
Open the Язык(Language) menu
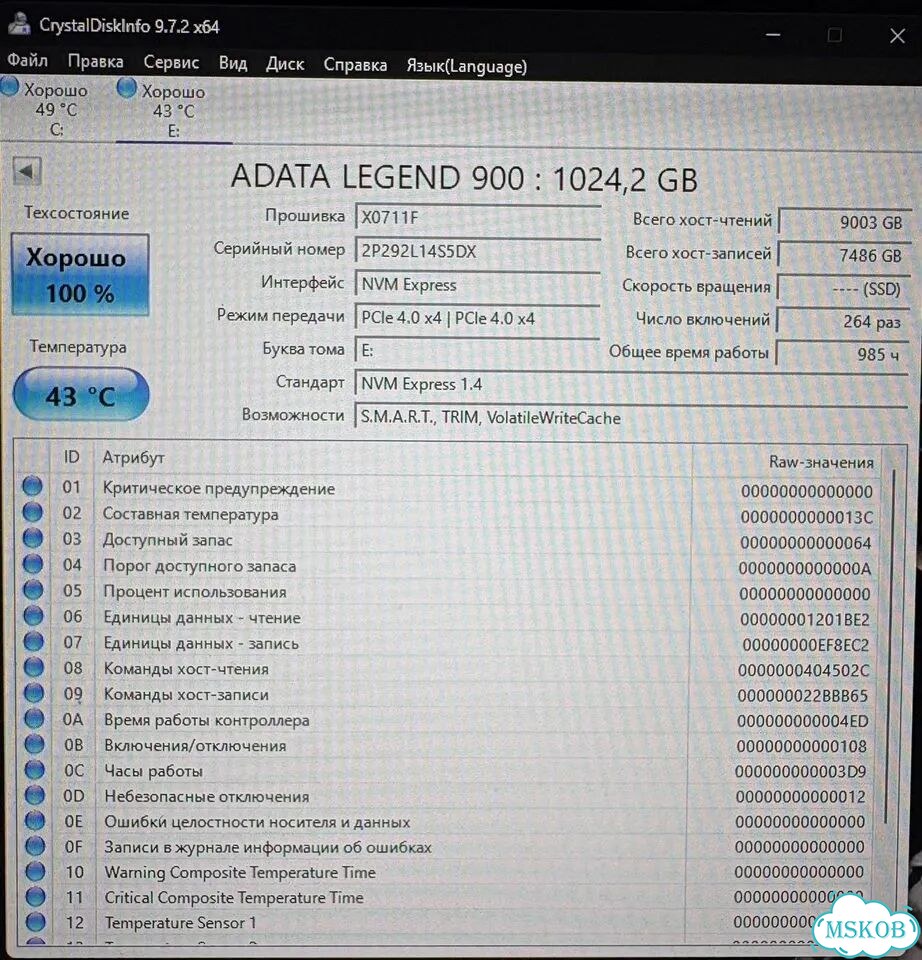(x=467, y=66)
